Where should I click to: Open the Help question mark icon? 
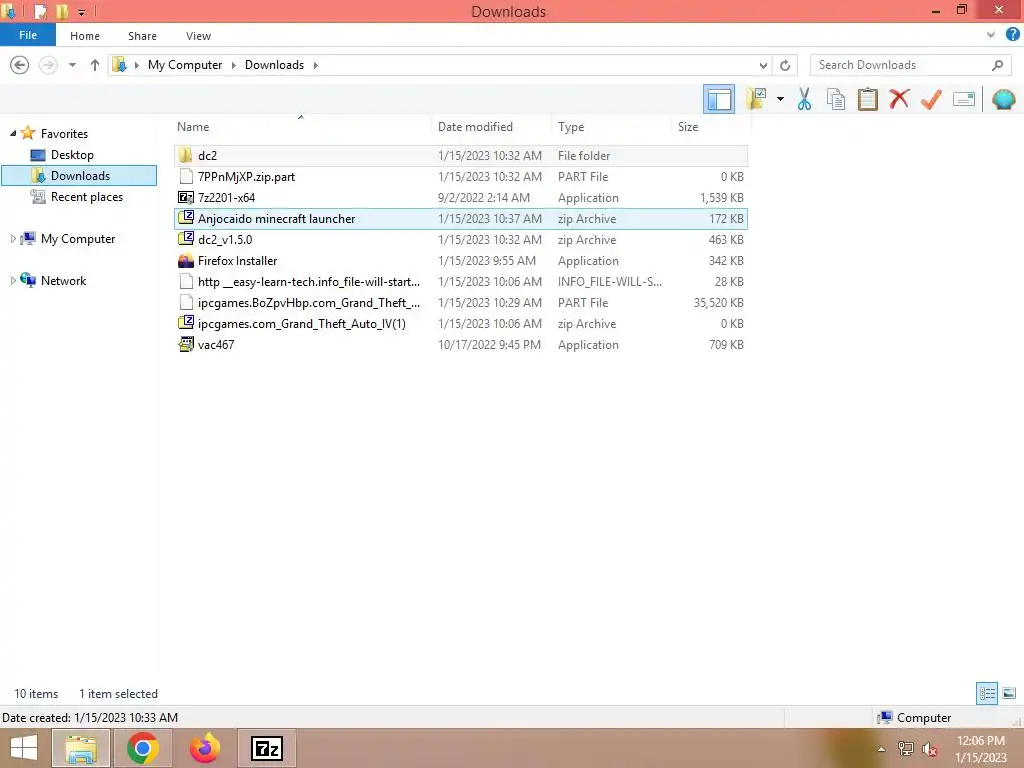click(1012, 35)
